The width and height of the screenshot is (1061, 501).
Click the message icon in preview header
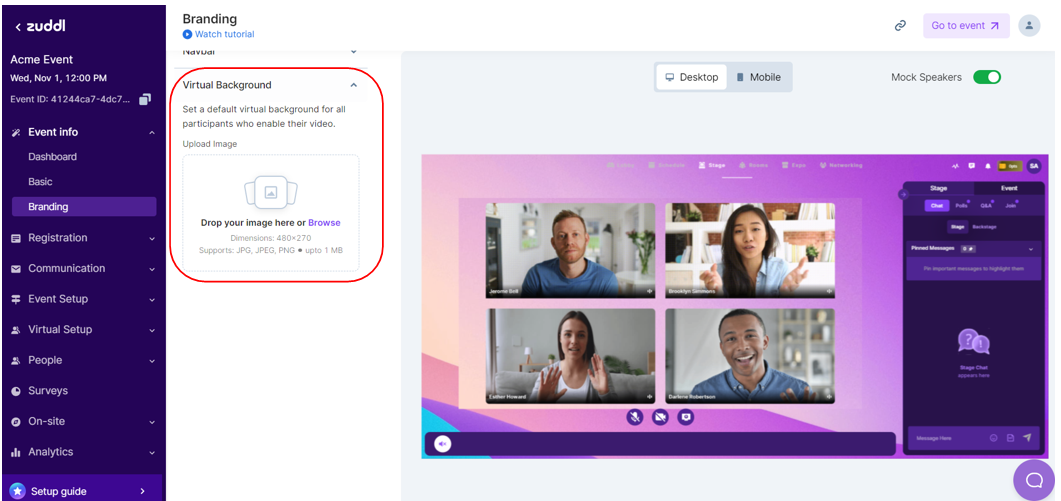pyautogui.click(x=972, y=165)
